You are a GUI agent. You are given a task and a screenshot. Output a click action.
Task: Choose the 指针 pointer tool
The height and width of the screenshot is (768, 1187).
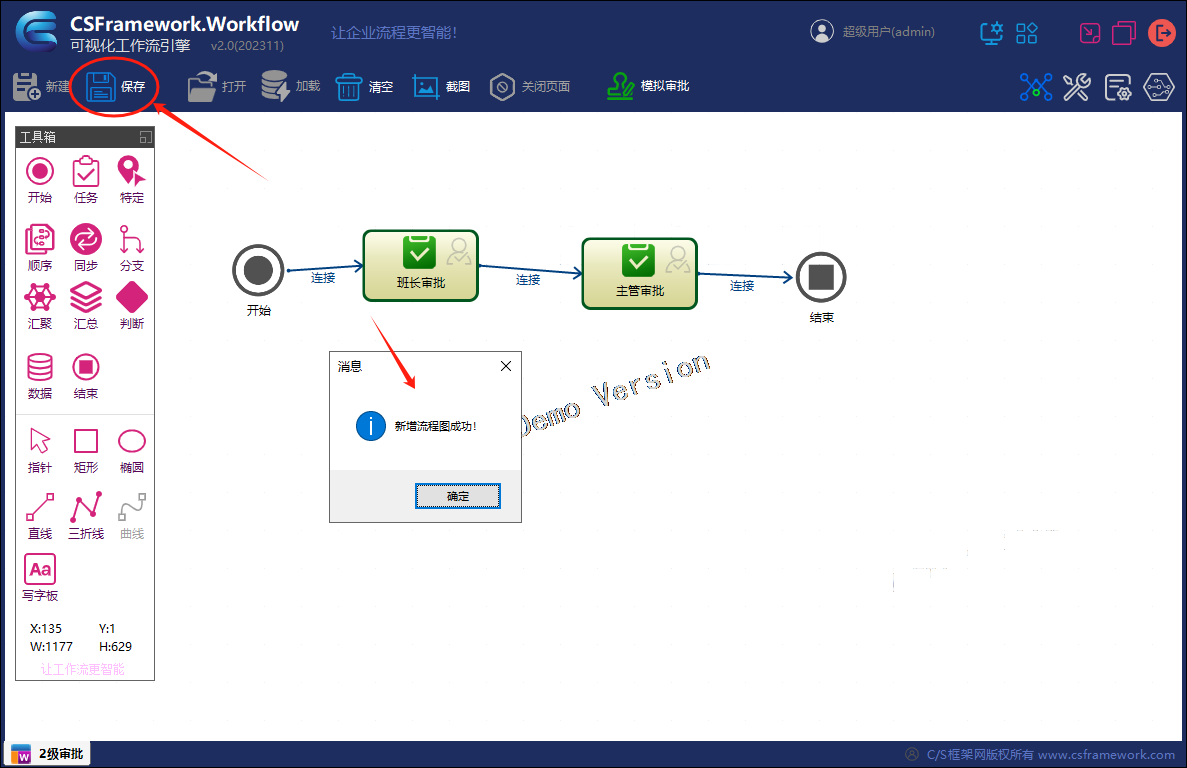(40, 451)
